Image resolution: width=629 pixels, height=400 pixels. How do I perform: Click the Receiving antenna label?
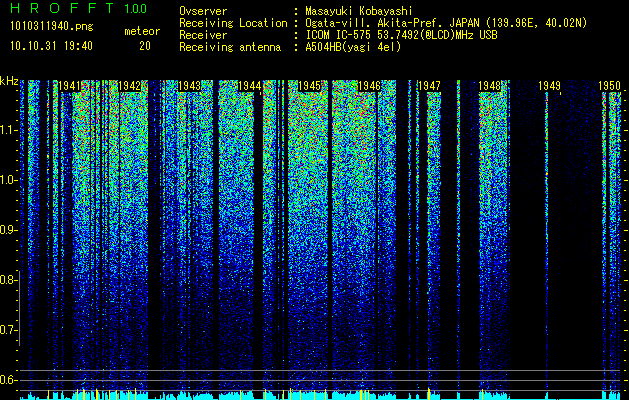[230, 47]
